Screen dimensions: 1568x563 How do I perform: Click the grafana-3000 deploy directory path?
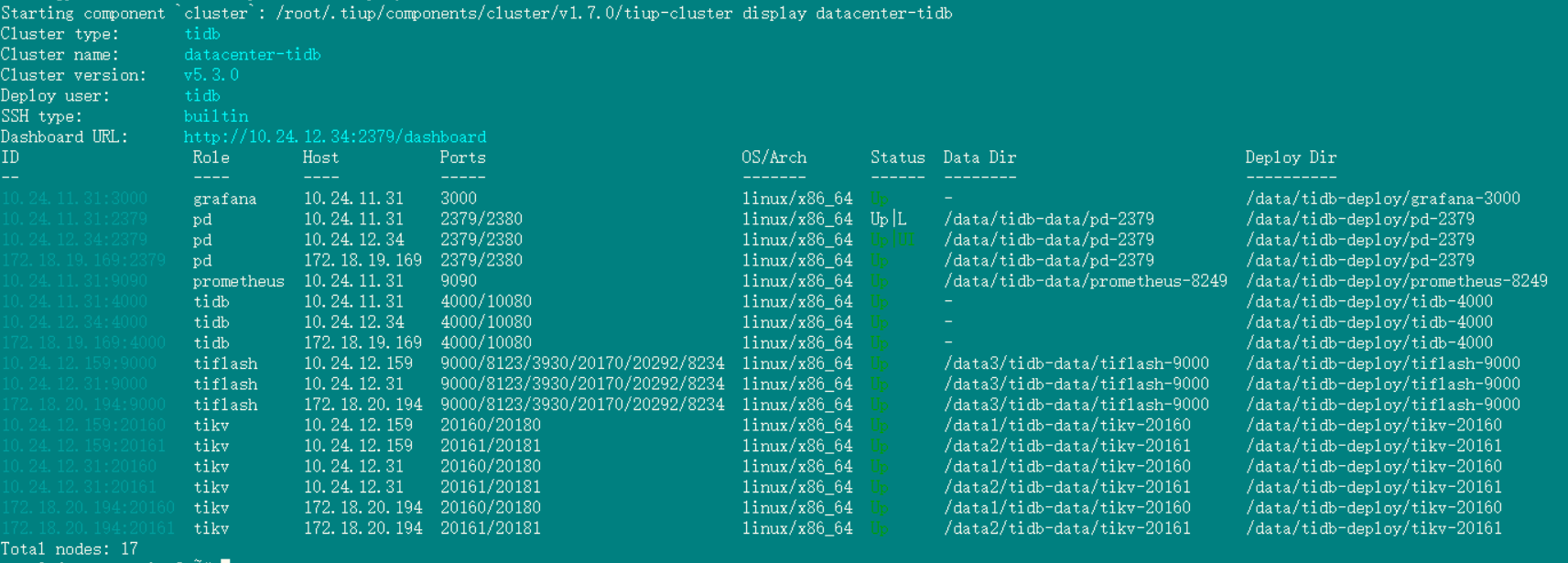pos(1382,199)
